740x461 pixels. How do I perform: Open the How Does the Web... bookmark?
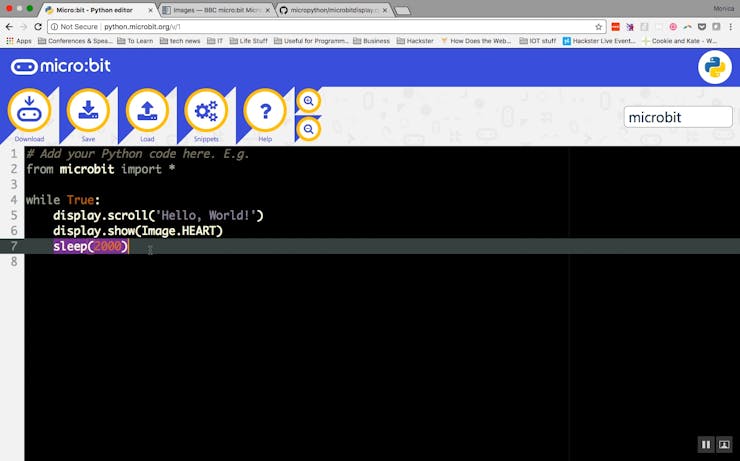(x=476, y=41)
